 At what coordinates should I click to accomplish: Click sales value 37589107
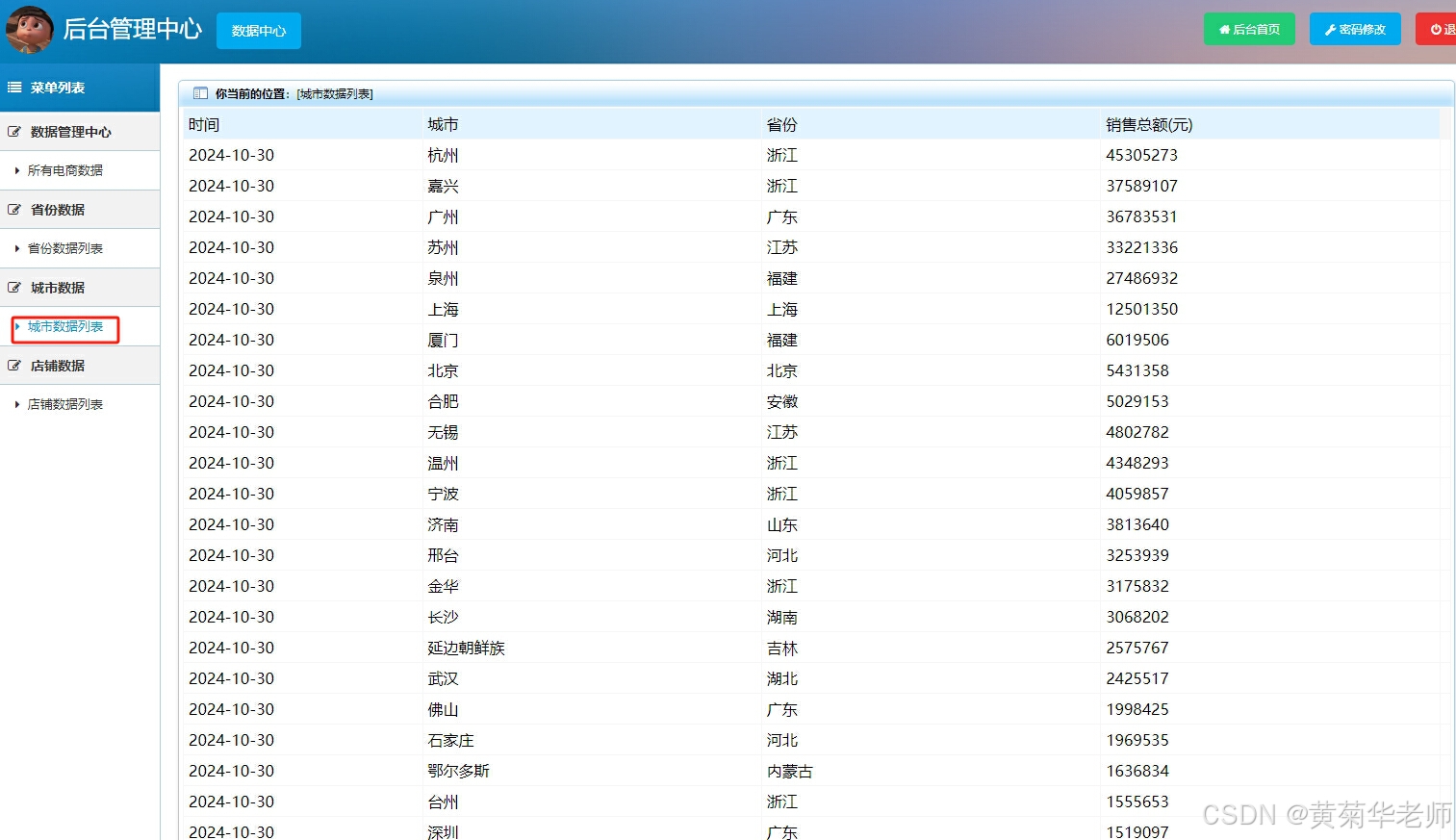tap(1141, 186)
